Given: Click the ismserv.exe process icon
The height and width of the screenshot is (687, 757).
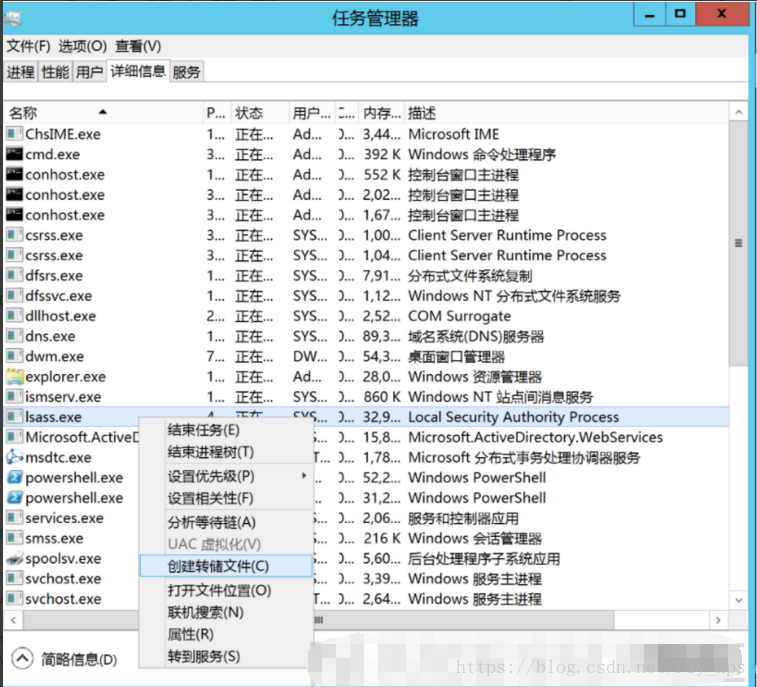Looking at the screenshot, I should pyautogui.click(x=14, y=397).
